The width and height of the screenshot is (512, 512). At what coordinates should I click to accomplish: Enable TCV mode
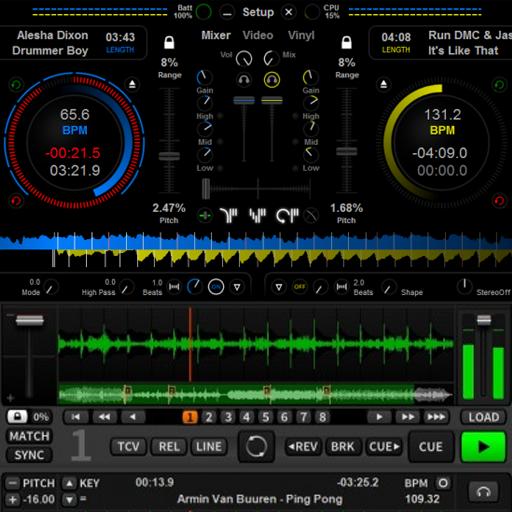coord(128,447)
